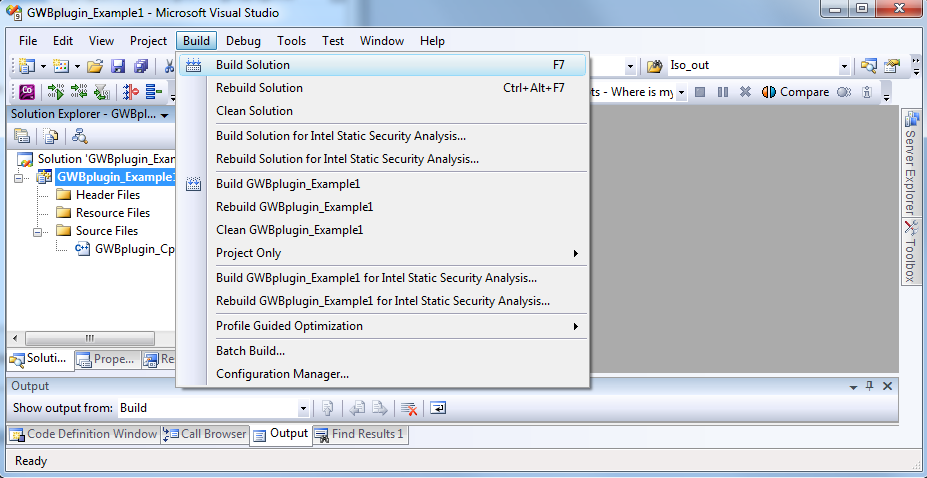Open the Iso_out find combo box dropdown
The height and width of the screenshot is (478, 927).
pos(844,67)
